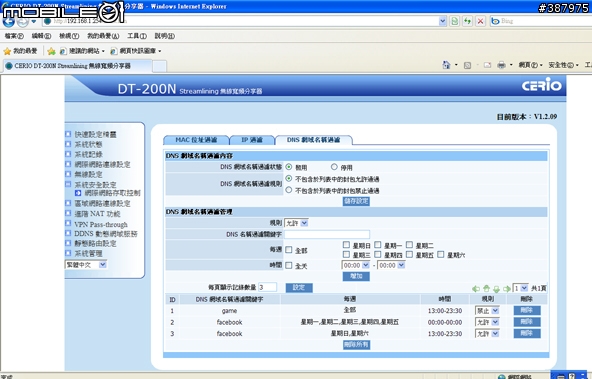Click the green right arrow pagination icon
Screen dimensions: 592x379
coord(507,289)
